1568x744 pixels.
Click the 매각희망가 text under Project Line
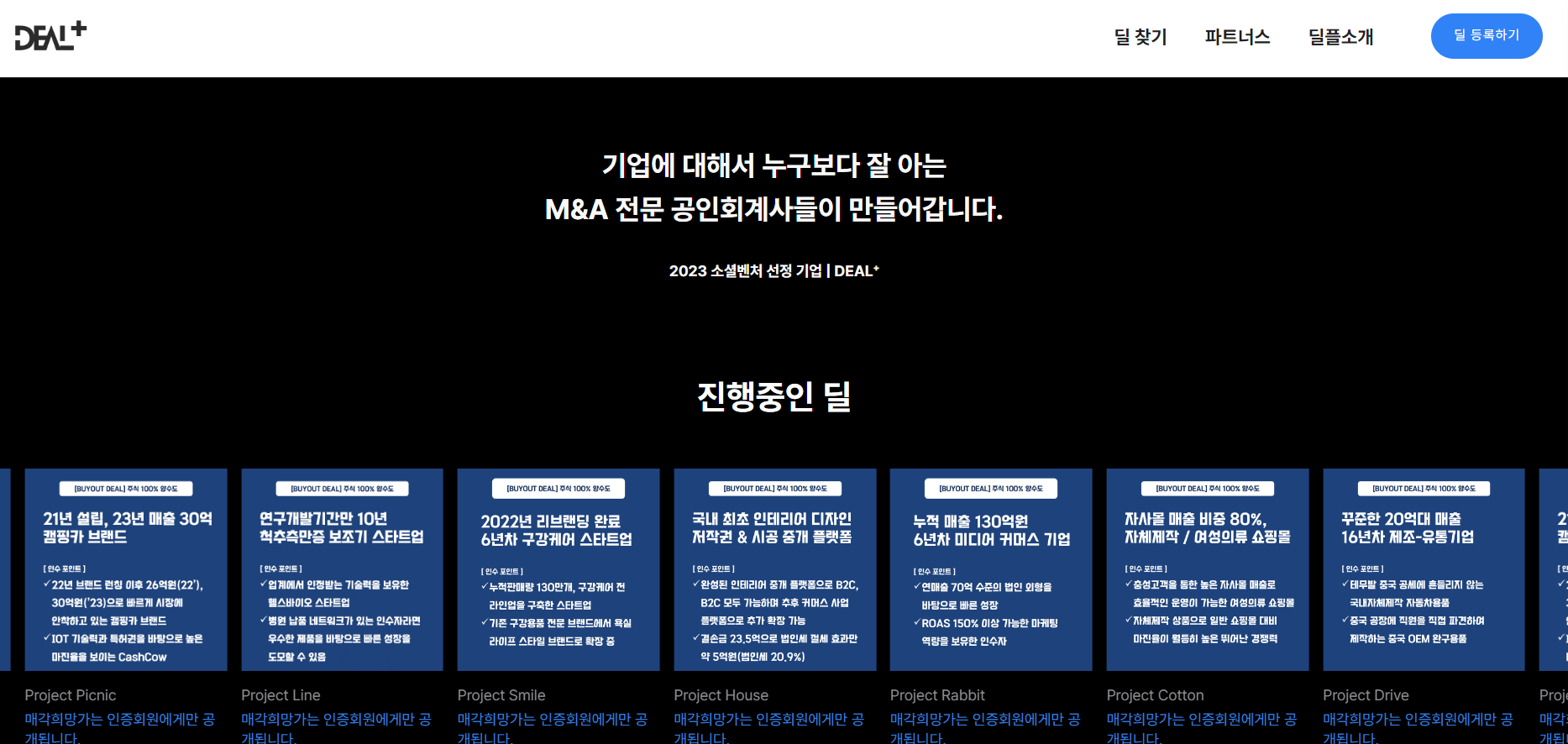[336, 728]
